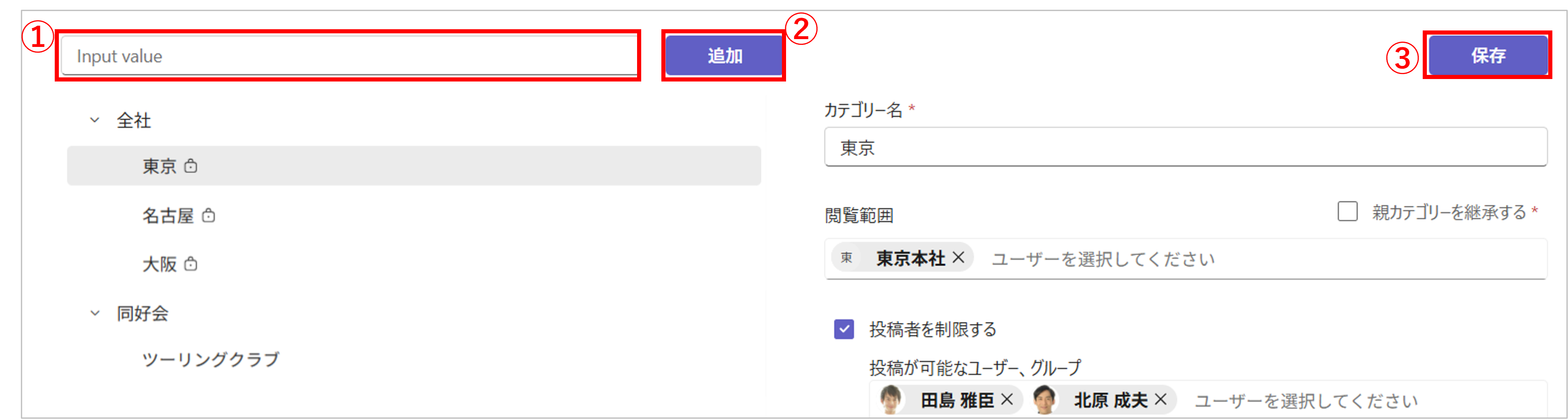Collapse the 同好会 category tree
This screenshot has width=1568, height=419.
pyautogui.click(x=95, y=313)
